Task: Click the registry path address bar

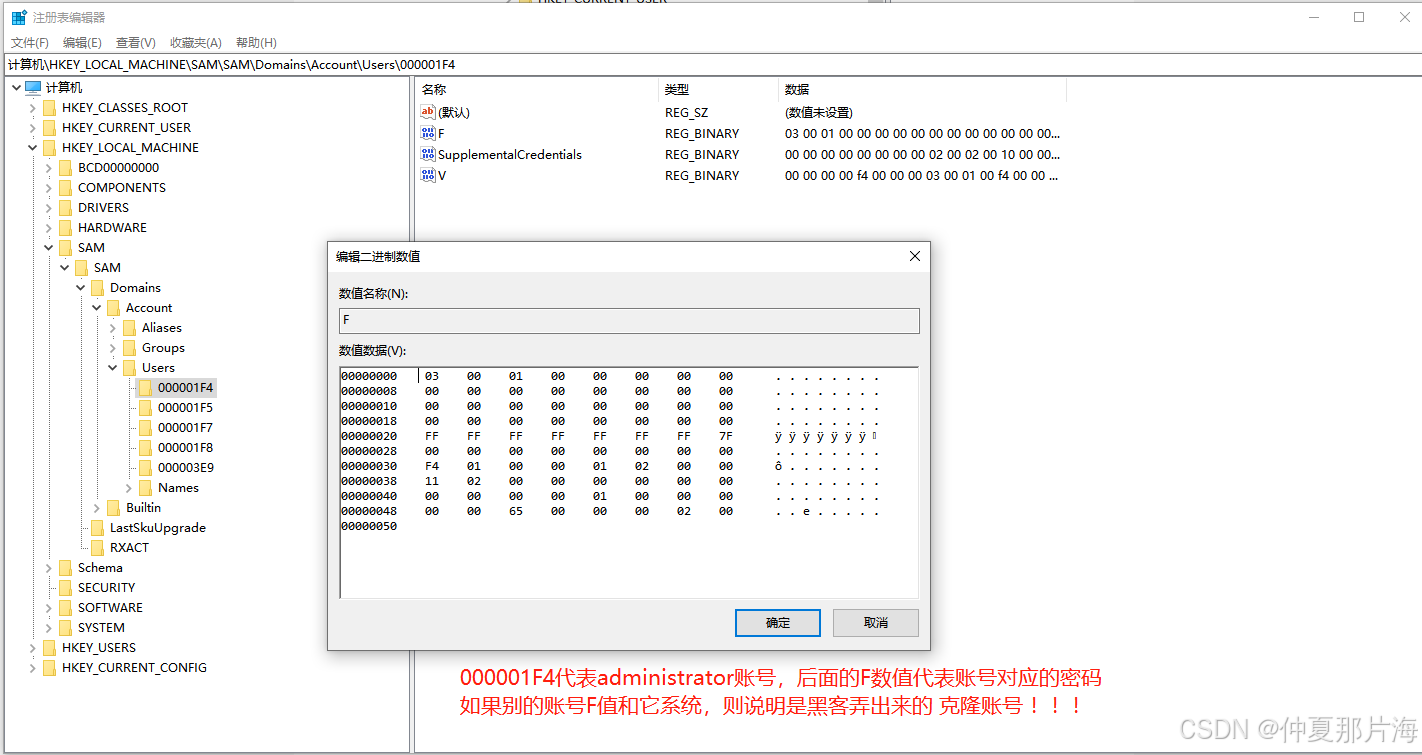Action: [x=711, y=64]
